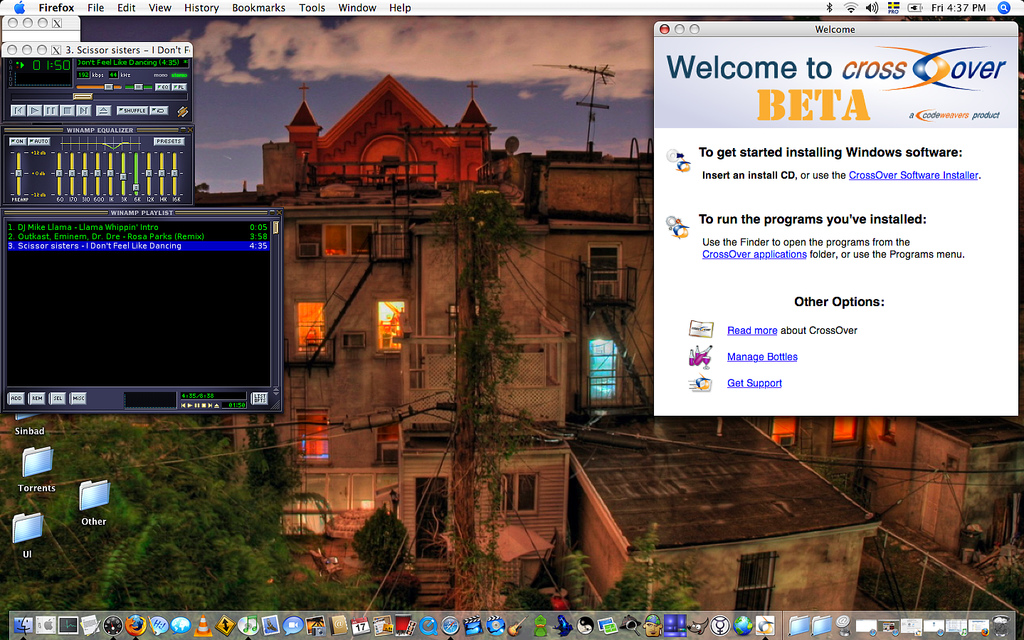Open iTunes from the Dock
This screenshot has width=1024, height=640.
pyautogui.click(x=248, y=626)
